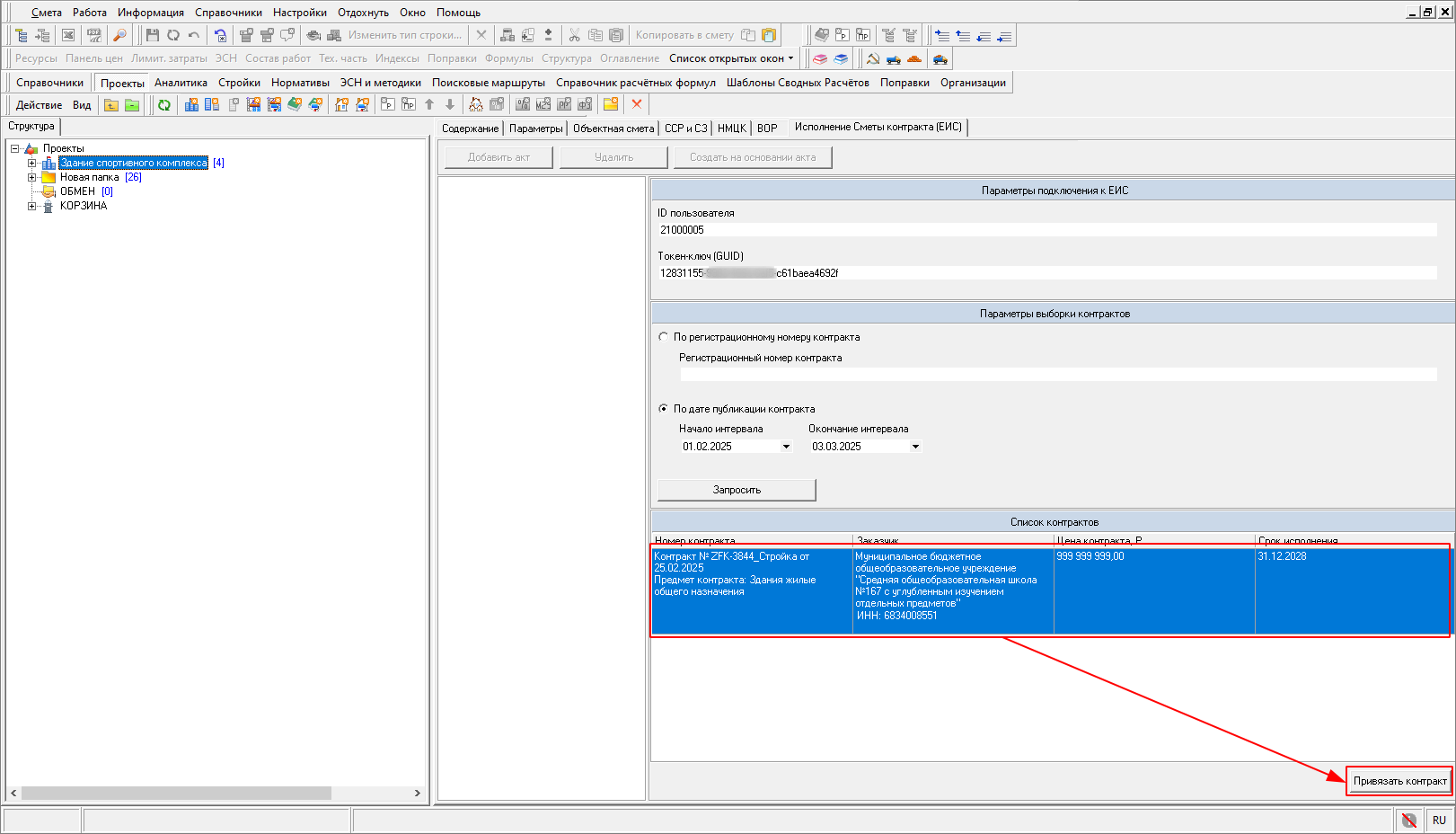Click the undo arrow icon
The width and height of the screenshot is (1456, 834).
[194, 35]
